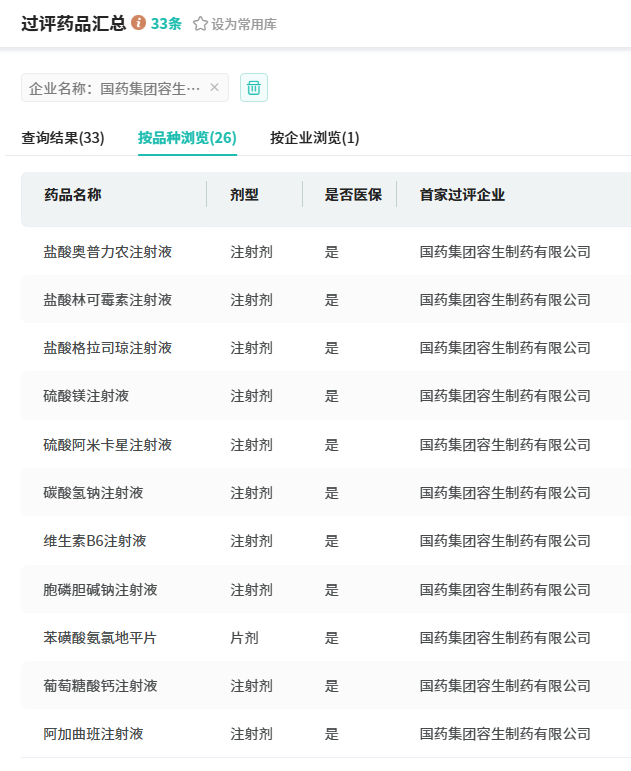Click 葡萄糖酸钙注射液 drug name
The width and height of the screenshot is (631, 771).
tap(100, 685)
